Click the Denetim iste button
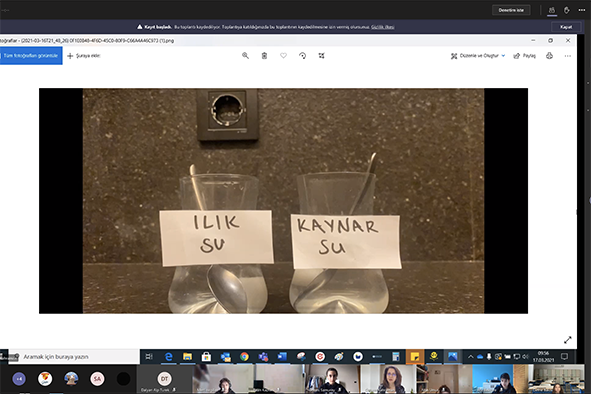Image resolution: width=591 pixels, height=394 pixels. tap(511, 10)
